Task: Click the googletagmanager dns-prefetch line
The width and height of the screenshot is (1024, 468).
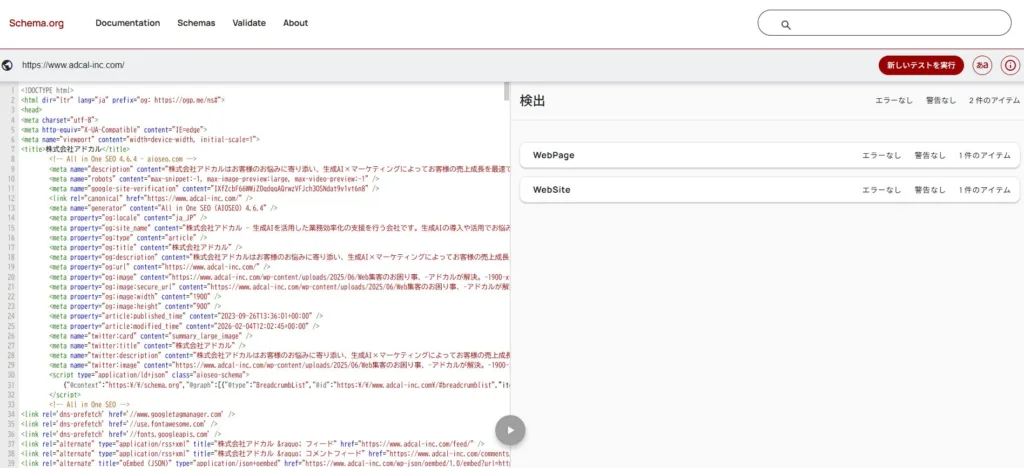Action: point(128,414)
